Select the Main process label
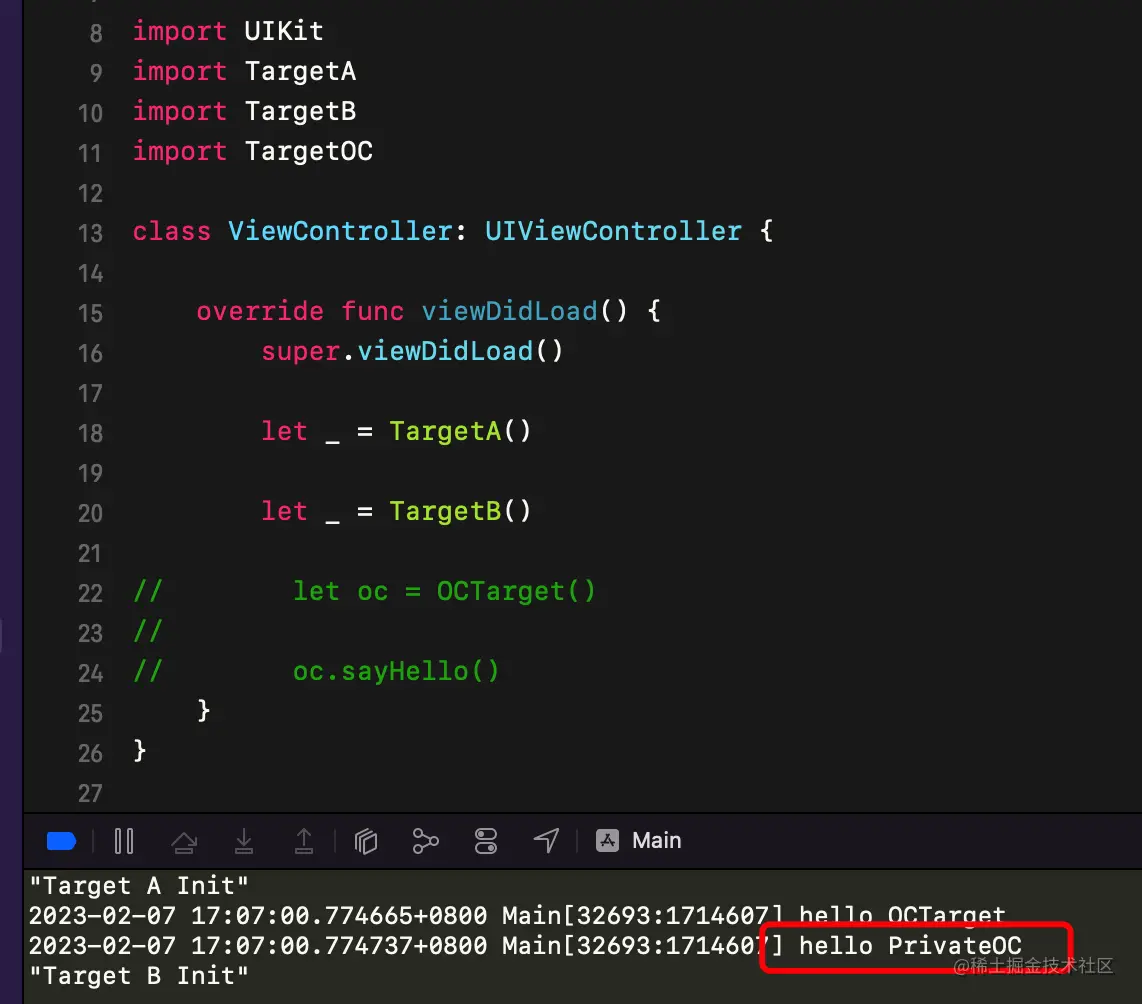 [x=656, y=840]
